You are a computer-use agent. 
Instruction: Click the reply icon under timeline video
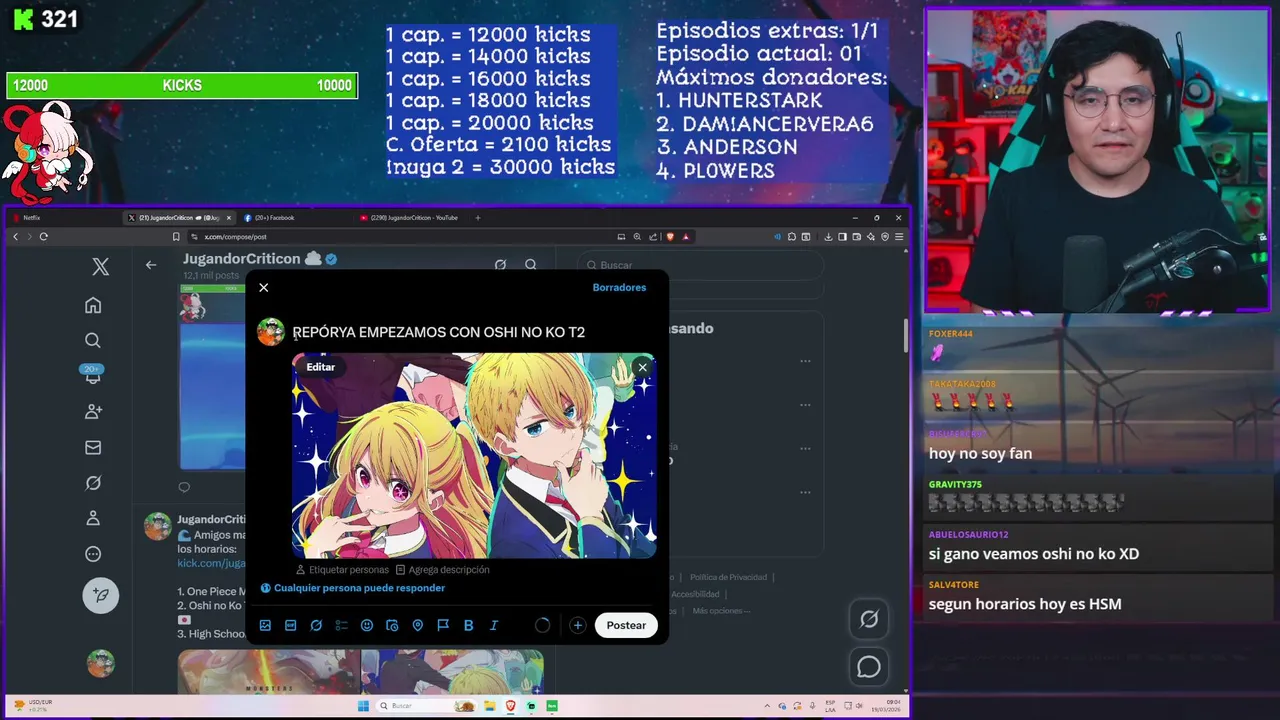184,488
